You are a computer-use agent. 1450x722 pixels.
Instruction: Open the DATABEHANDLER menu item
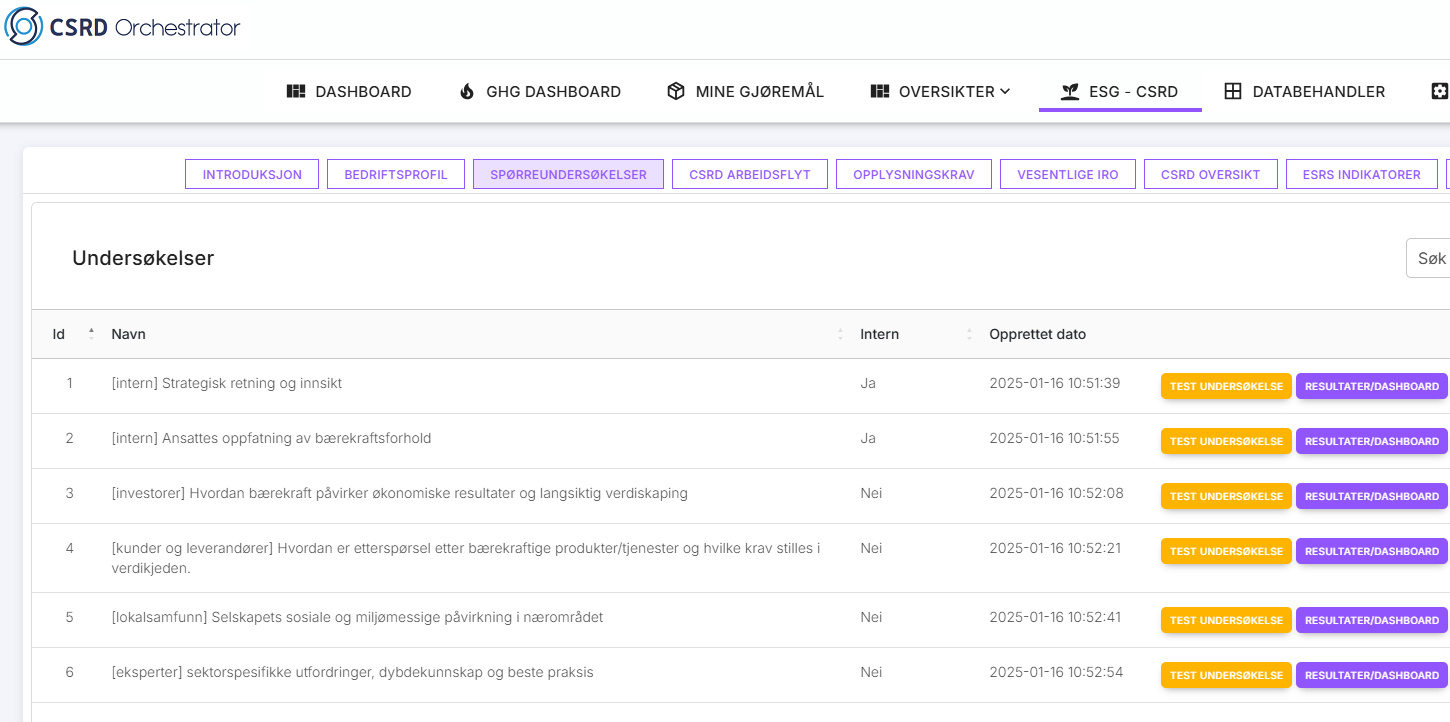(1305, 91)
